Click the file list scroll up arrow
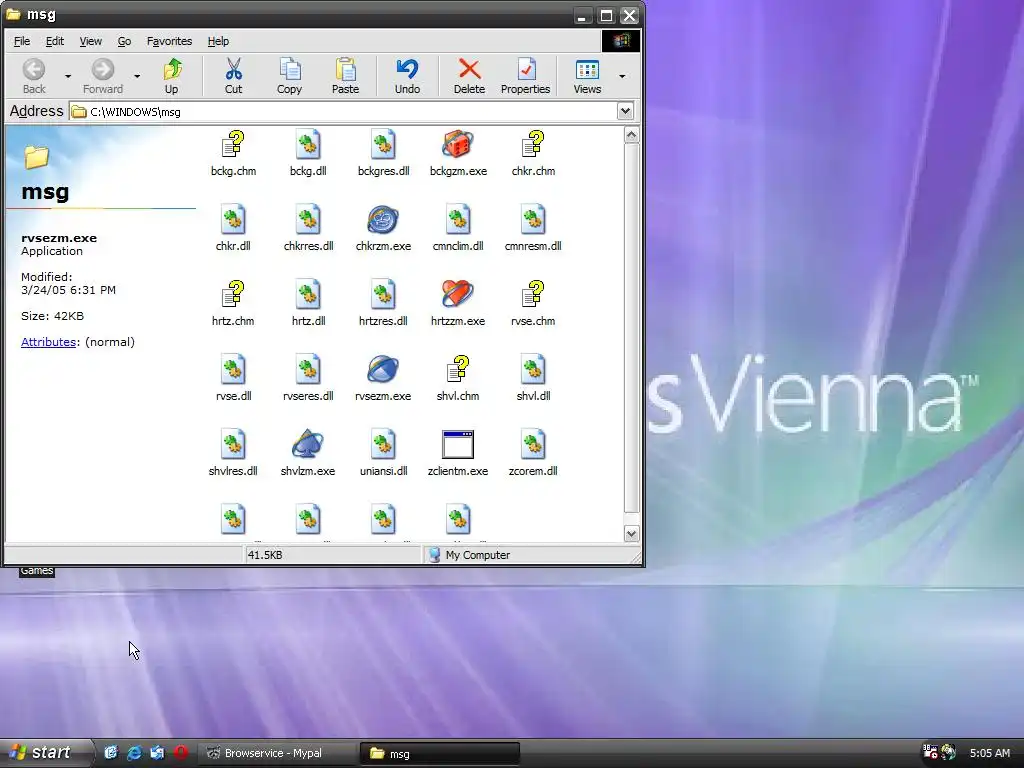The height and width of the screenshot is (768, 1024). (x=631, y=135)
